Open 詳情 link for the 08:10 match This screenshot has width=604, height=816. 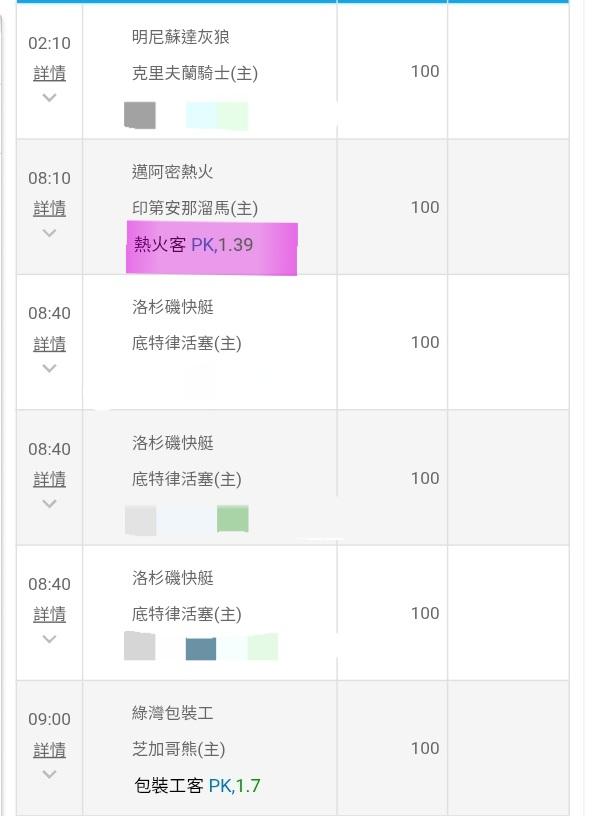[x=49, y=208]
